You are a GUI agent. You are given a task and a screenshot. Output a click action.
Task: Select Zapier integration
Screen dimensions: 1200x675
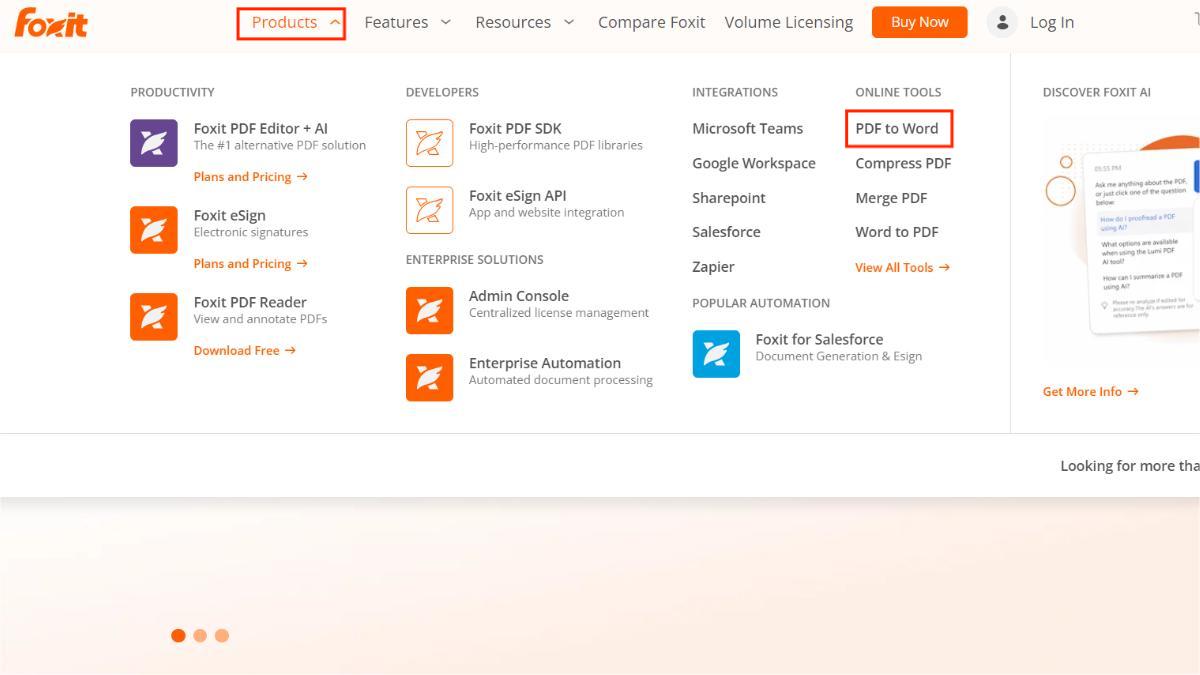point(713,267)
